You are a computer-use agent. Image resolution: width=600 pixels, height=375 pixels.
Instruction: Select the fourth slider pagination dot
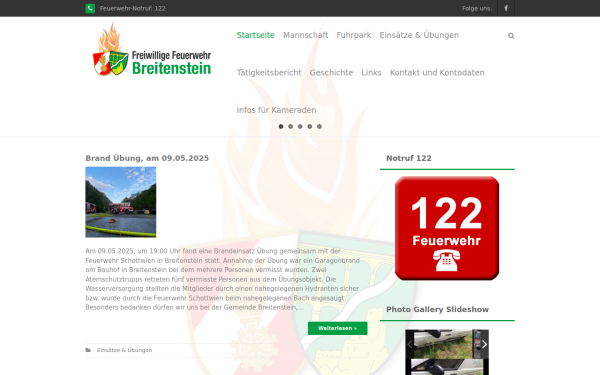(x=310, y=126)
